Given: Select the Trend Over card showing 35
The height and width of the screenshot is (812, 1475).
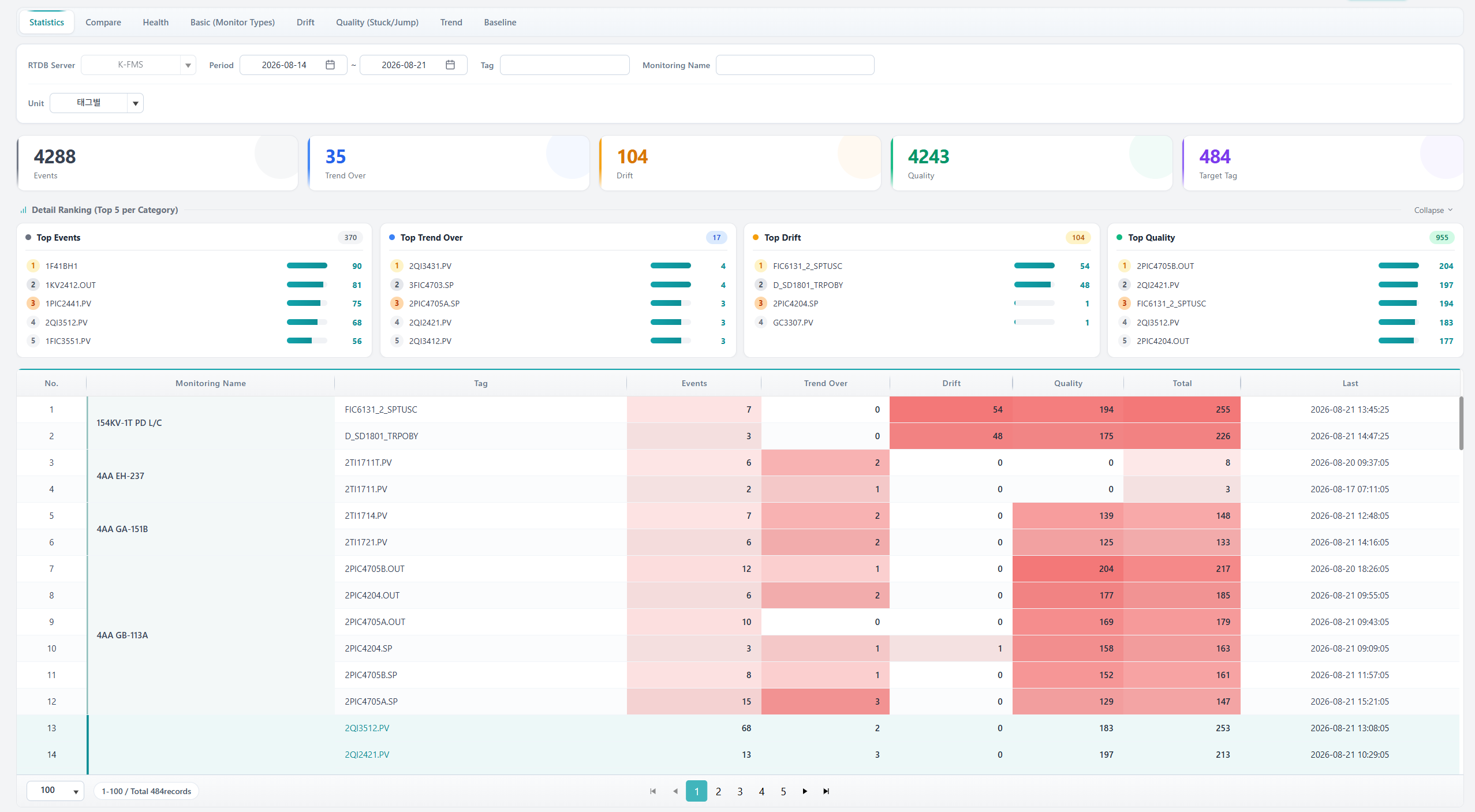Looking at the screenshot, I should click(x=449, y=163).
